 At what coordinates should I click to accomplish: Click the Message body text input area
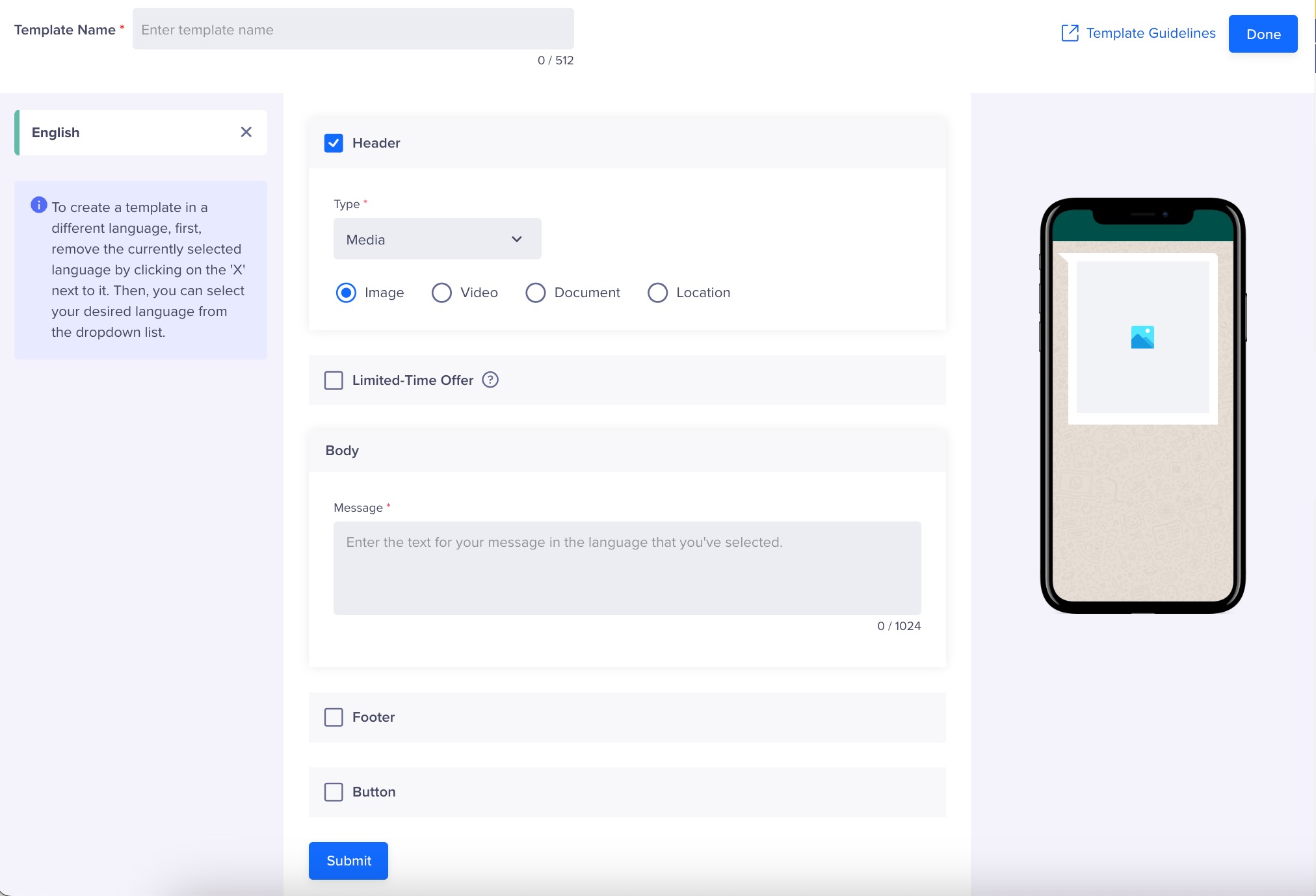[627, 568]
